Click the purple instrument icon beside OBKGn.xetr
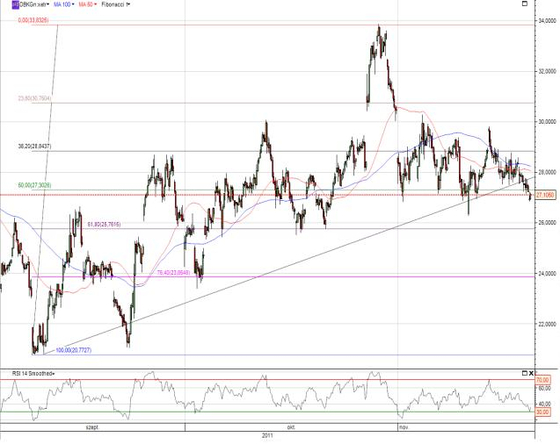Image resolution: width=560 pixels, height=444 pixels. coord(15,5)
